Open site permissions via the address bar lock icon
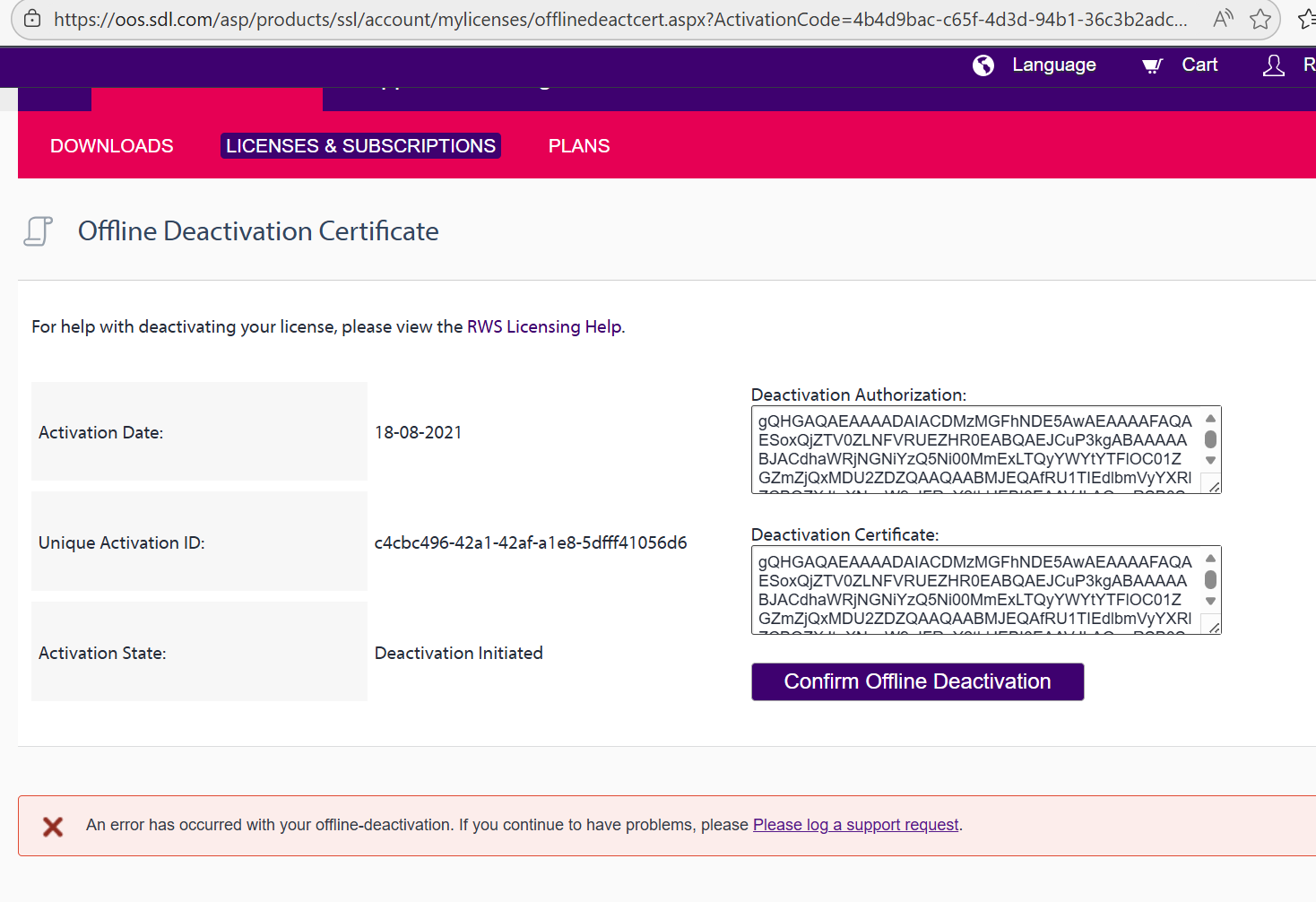This screenshot has height=902, width=1316. [x=31, y=19]
